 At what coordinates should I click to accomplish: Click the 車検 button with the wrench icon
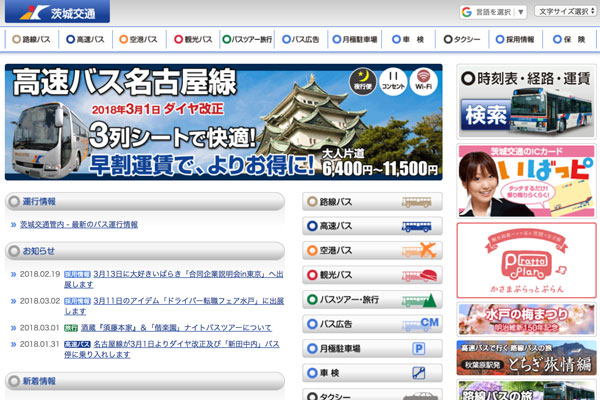point(372,373)
